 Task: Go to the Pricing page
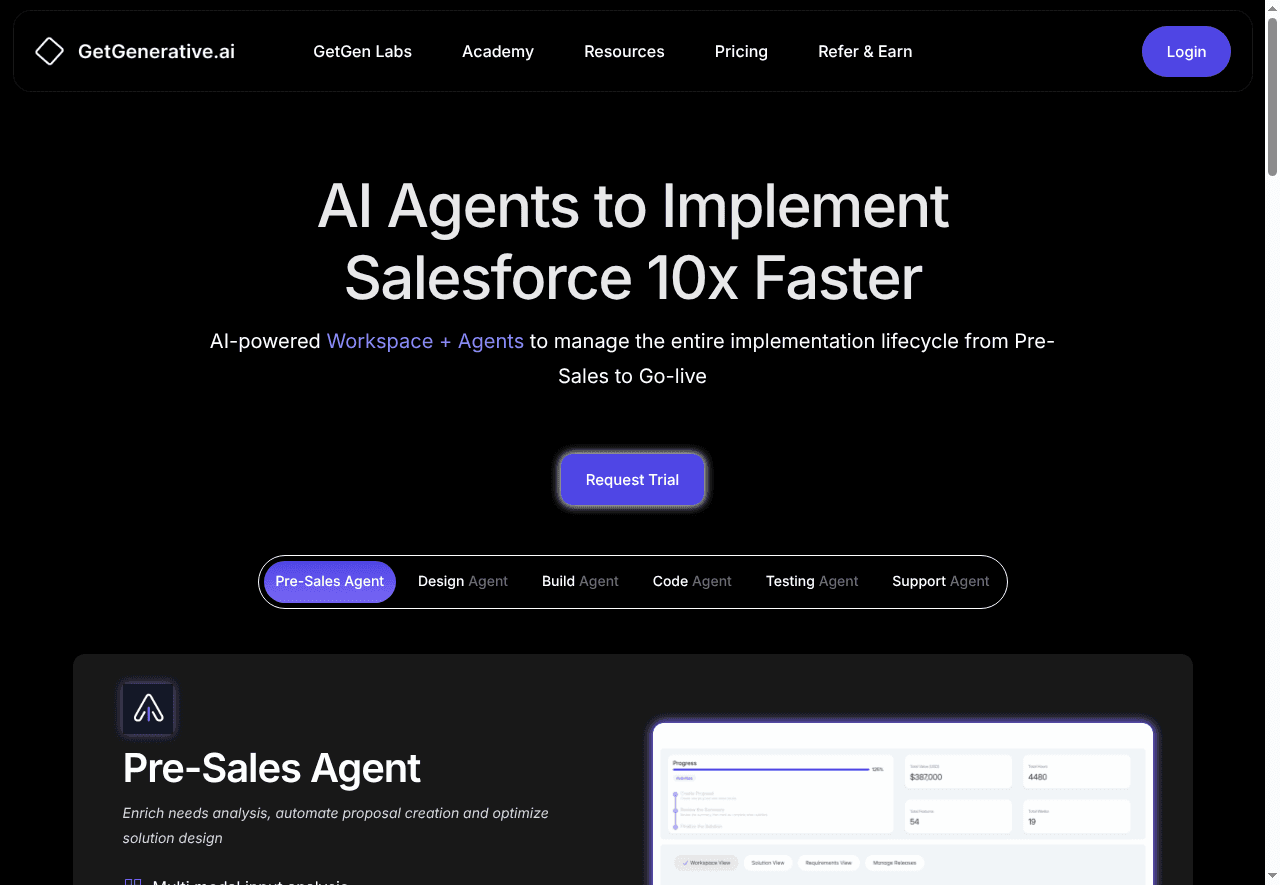click(x=741, y=51)
